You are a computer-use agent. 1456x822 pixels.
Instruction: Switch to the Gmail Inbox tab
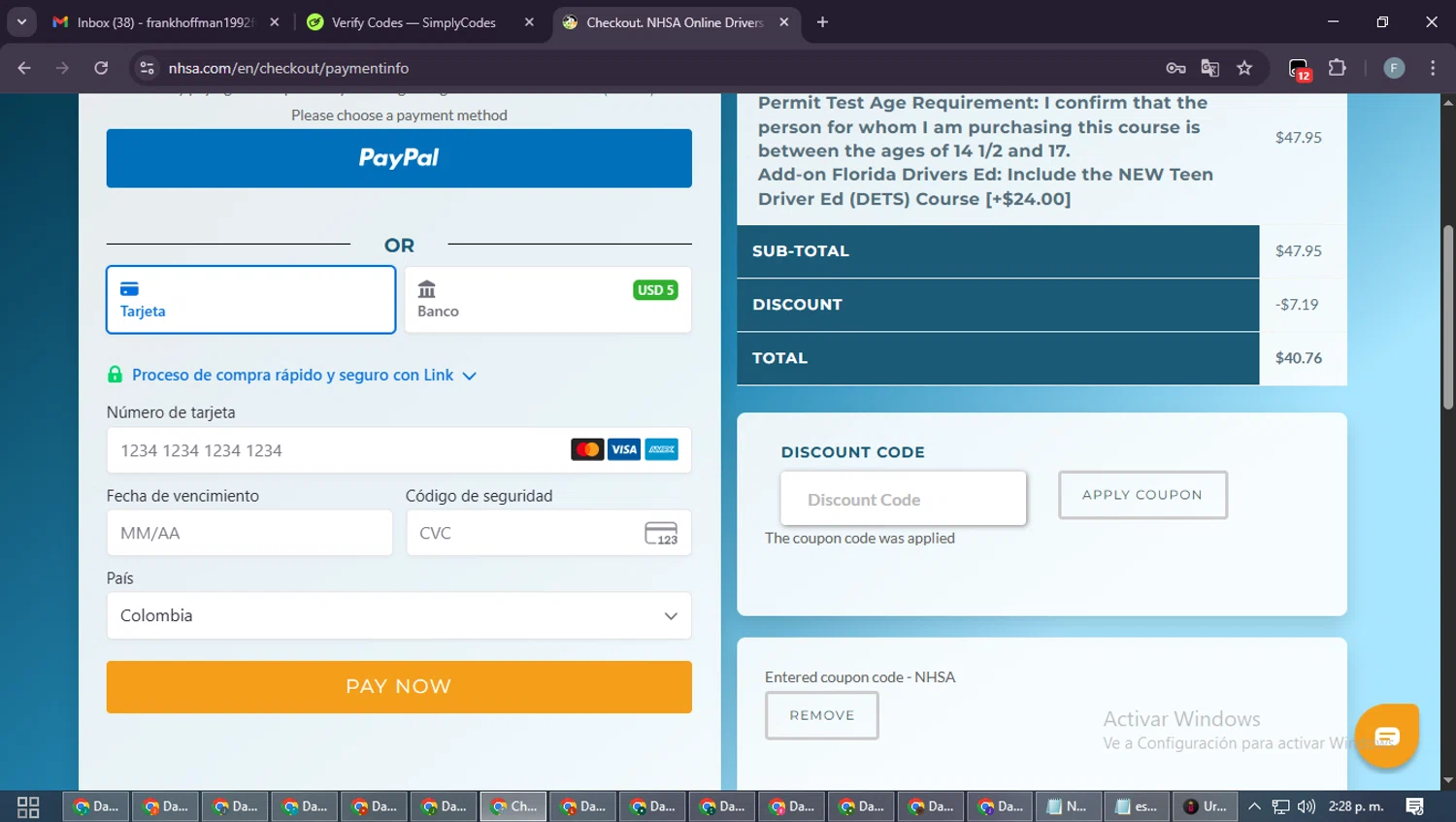pyautogui.click(x=153, y=21)
